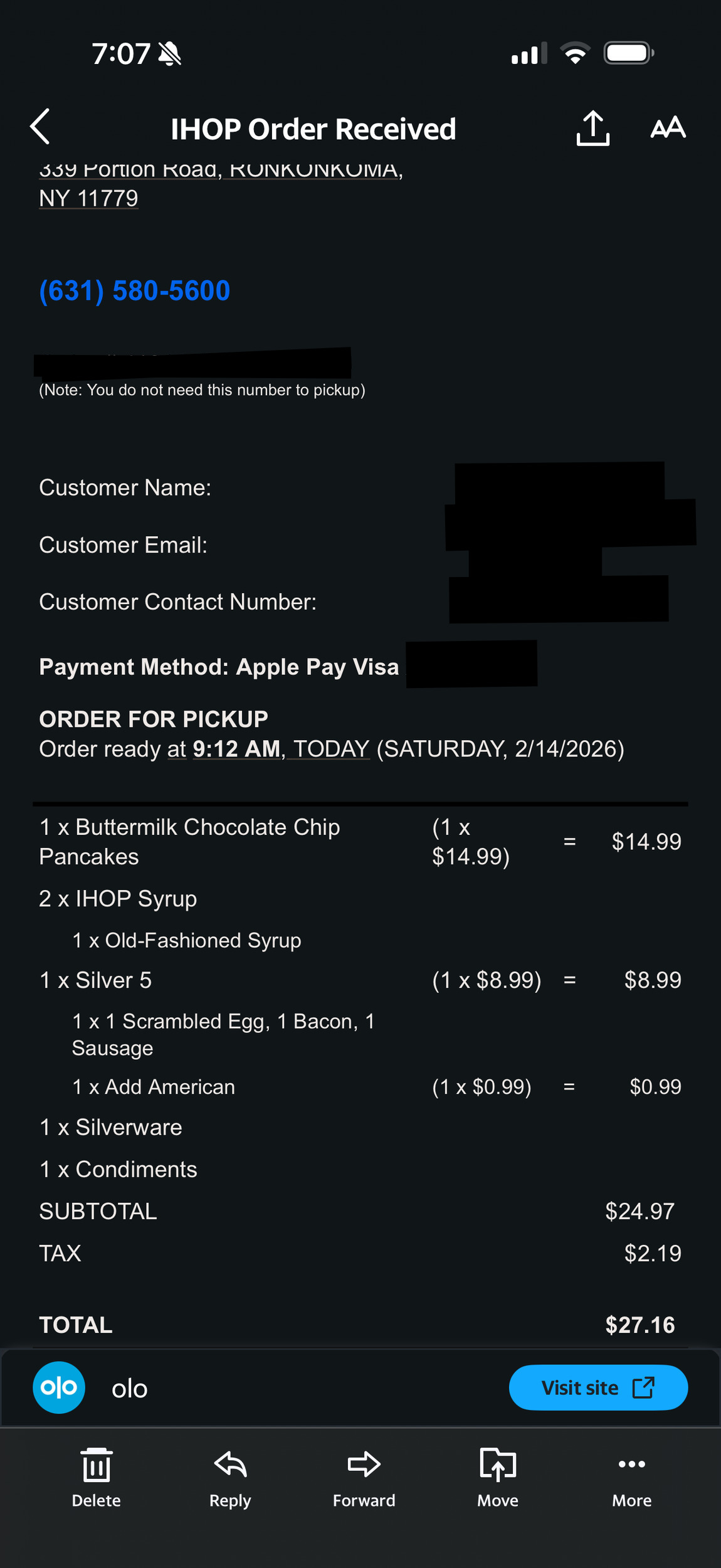This screenshot has width=721, height=1568.
Task: Open the share/export icon
Action: [592, 129]
